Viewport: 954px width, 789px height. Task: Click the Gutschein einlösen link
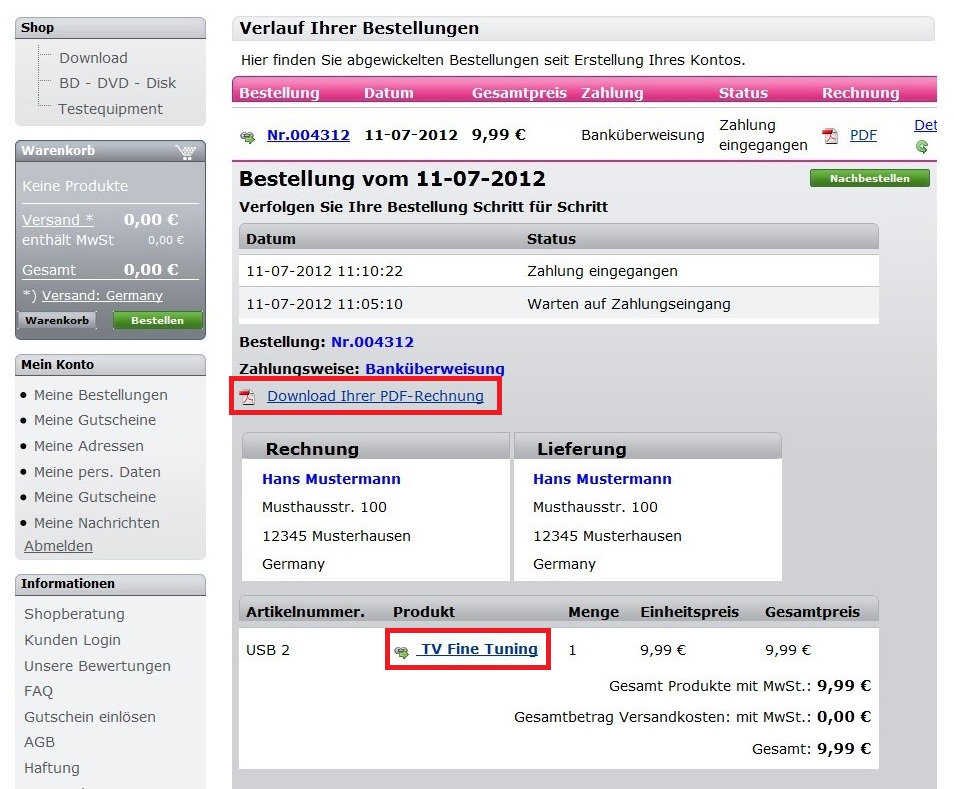[x=90, y=717]
